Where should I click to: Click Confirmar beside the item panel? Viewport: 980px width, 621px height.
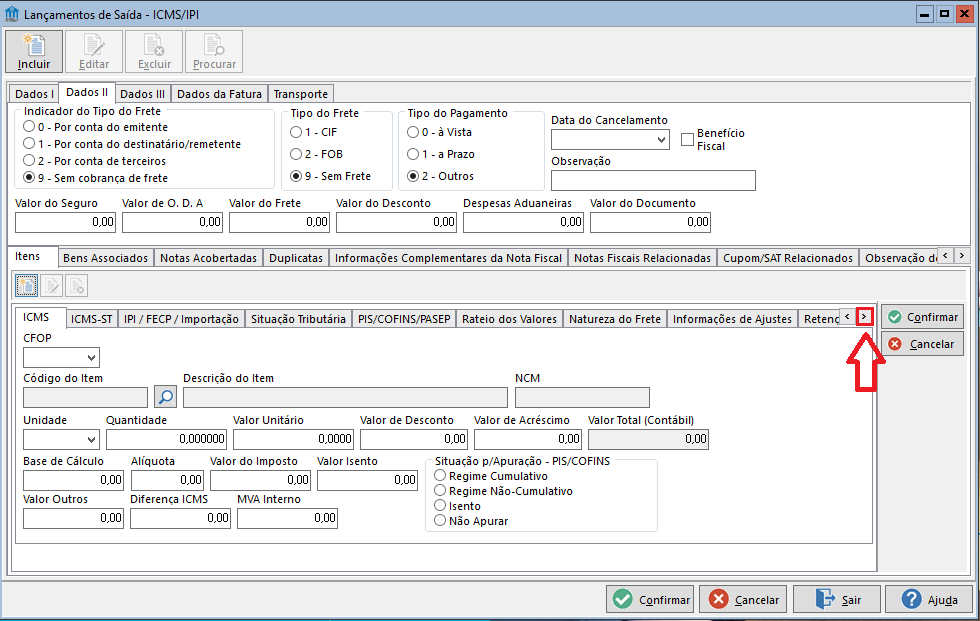click(x=922, y=317)
